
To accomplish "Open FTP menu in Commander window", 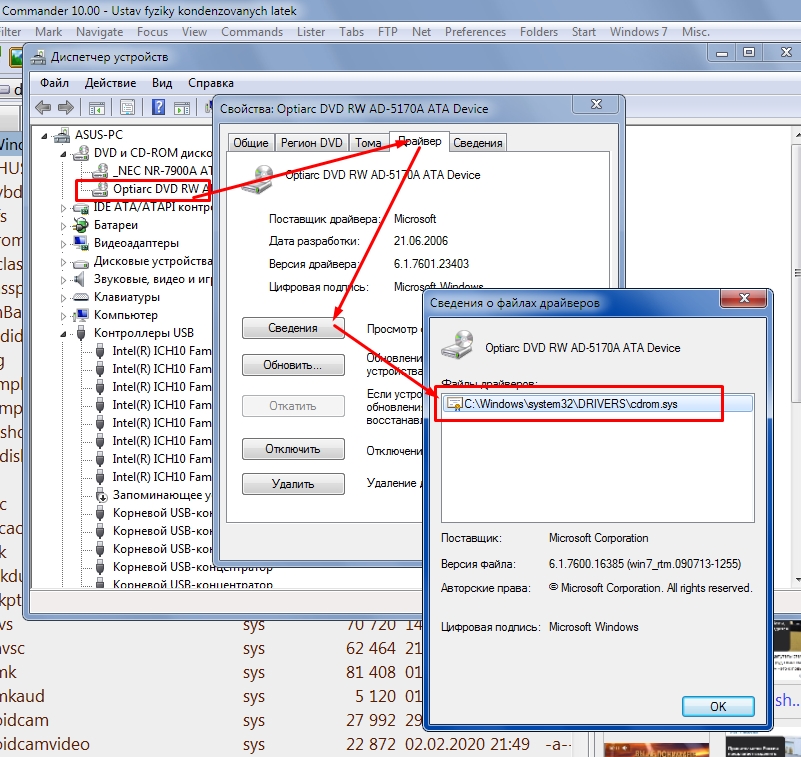I will pyautogui.click(x=388, y=32).
